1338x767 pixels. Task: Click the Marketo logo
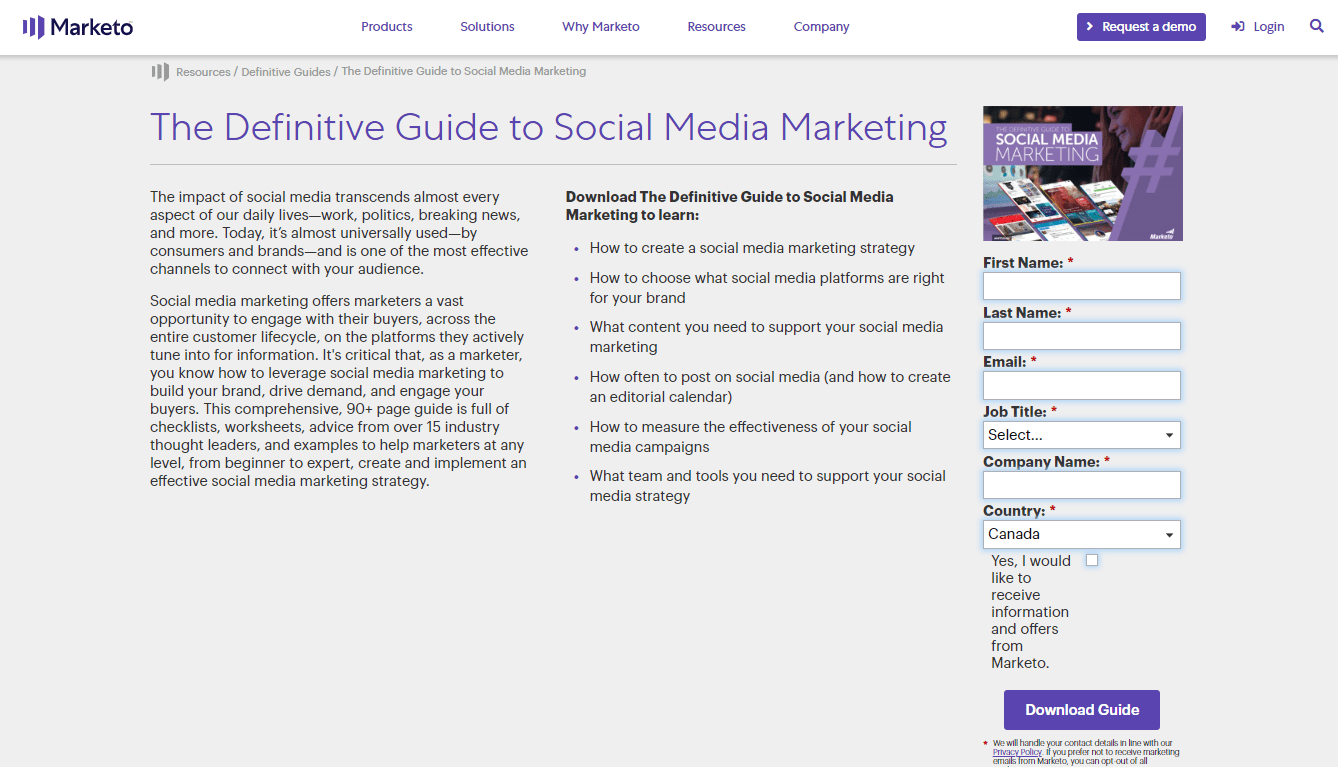[77, 27]
